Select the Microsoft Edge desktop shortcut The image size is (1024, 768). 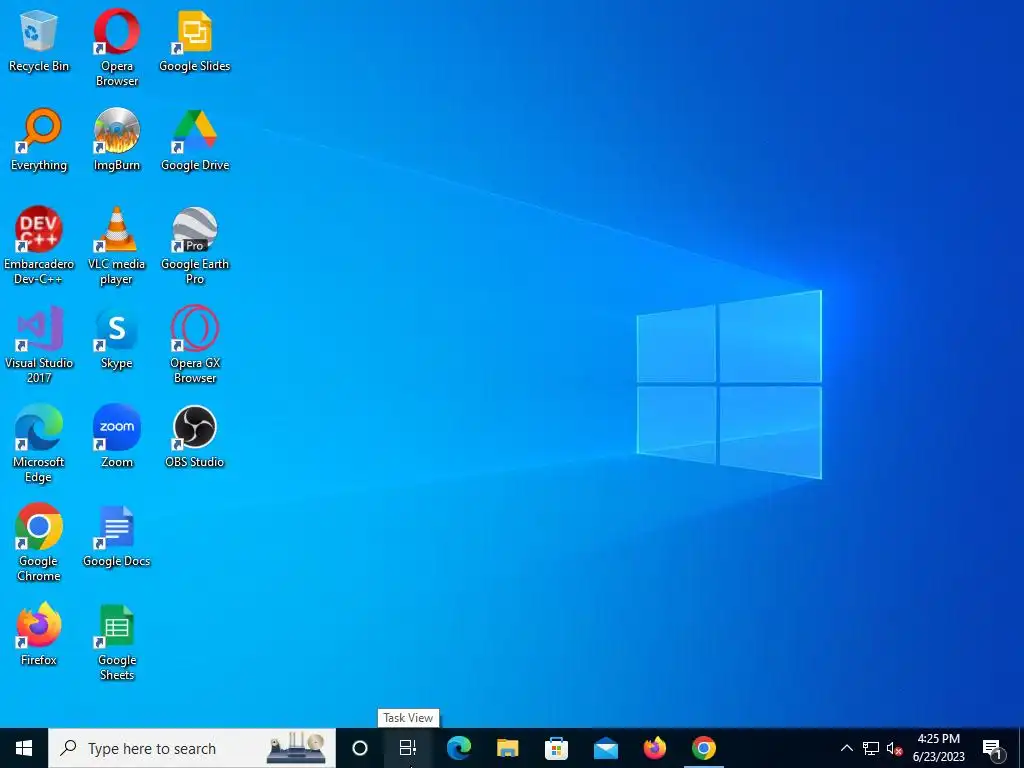point(39,443)
